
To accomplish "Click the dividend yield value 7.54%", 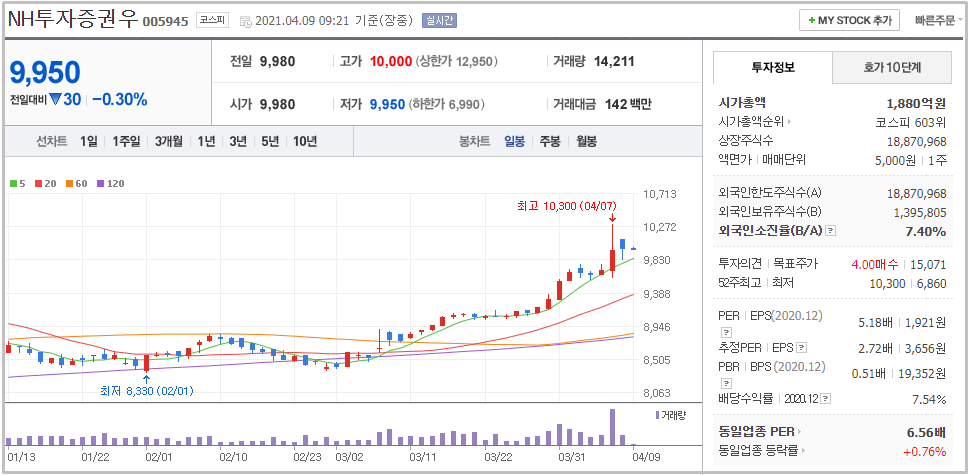I will click(929, 400).
